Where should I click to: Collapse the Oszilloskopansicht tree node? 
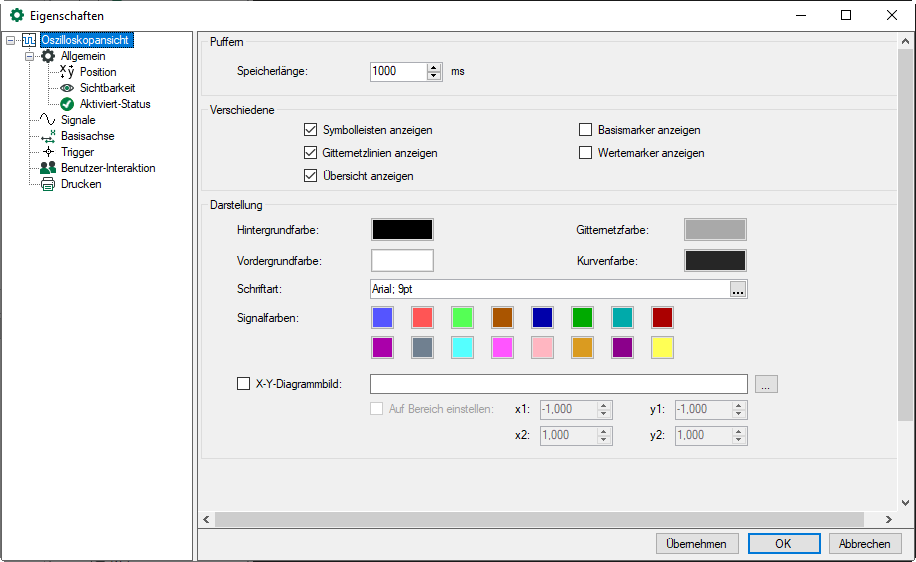click(10, 40)
